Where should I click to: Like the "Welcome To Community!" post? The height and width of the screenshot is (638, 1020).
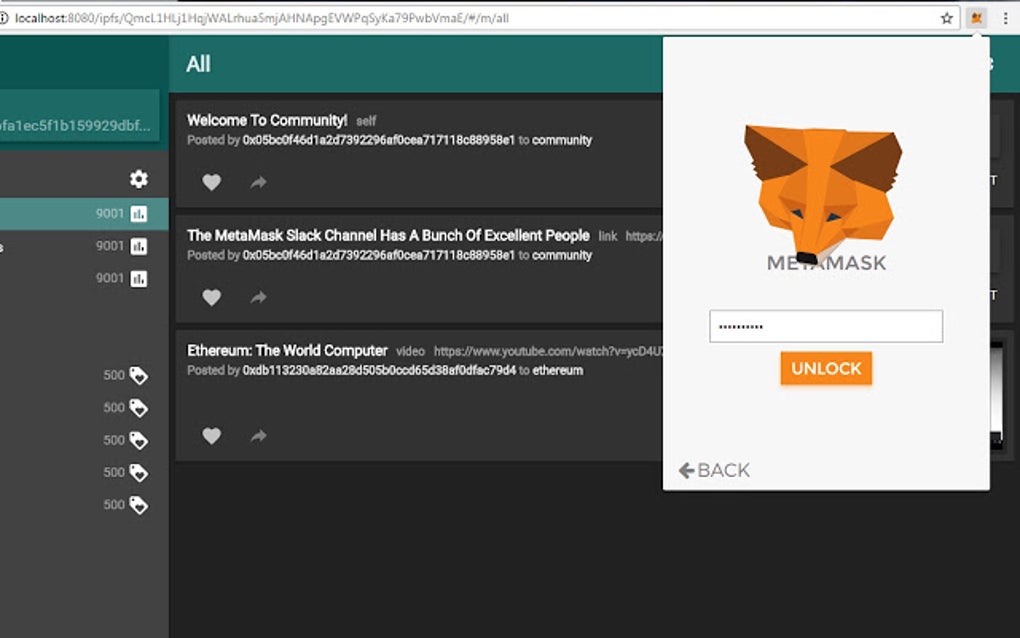[212, 182]
